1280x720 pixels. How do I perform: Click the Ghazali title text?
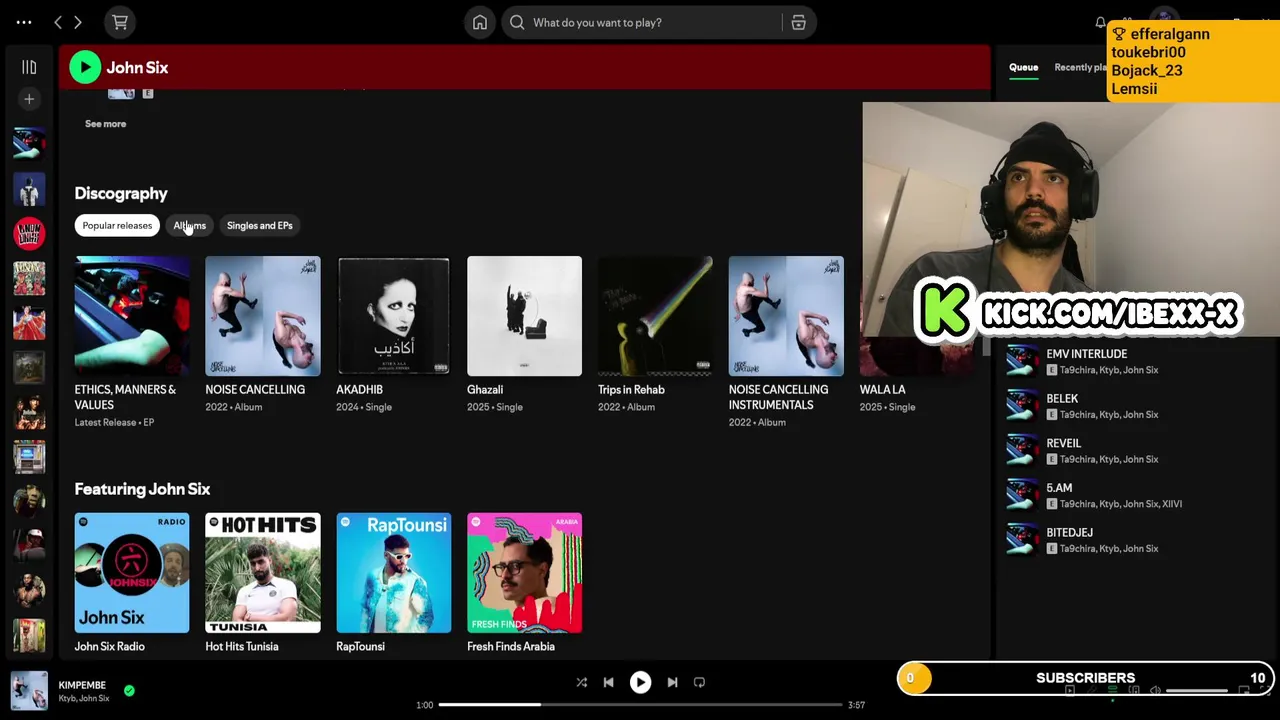(485, 389)
